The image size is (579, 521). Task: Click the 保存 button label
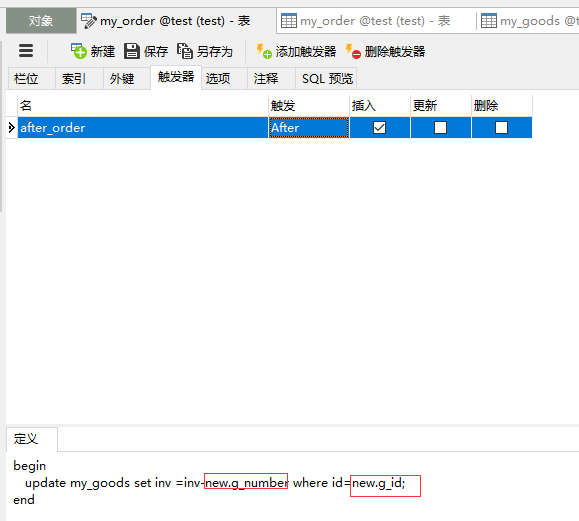point(156,51)
